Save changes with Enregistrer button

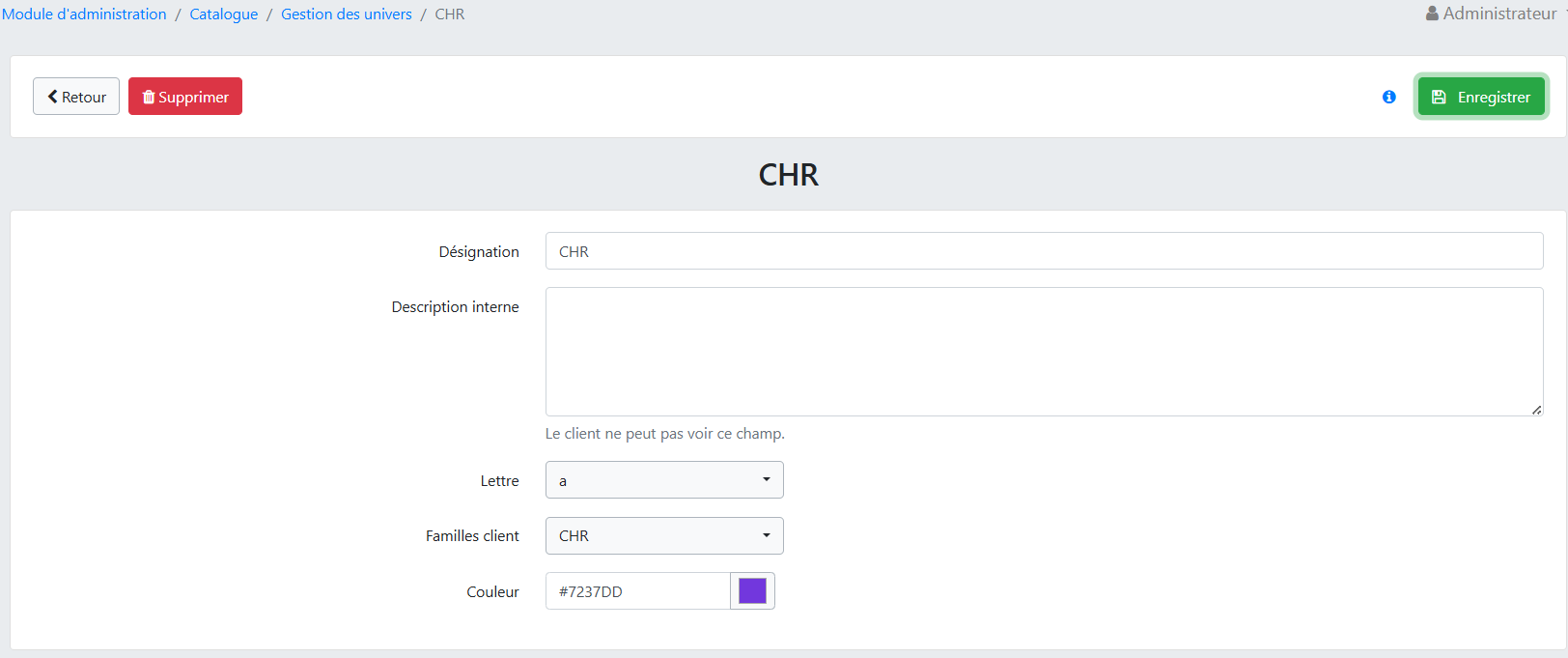click(1481, 97)
